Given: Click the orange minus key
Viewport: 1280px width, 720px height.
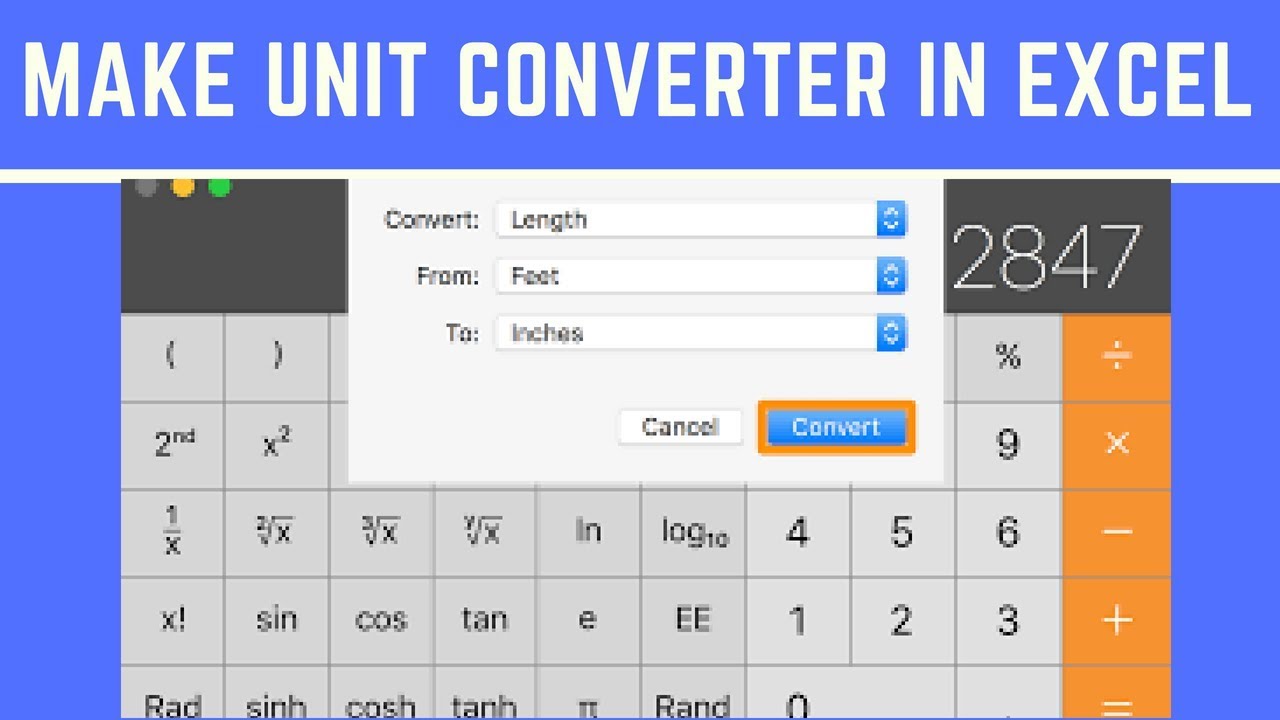Looking at the screenshot, I should click(1117, 532).
